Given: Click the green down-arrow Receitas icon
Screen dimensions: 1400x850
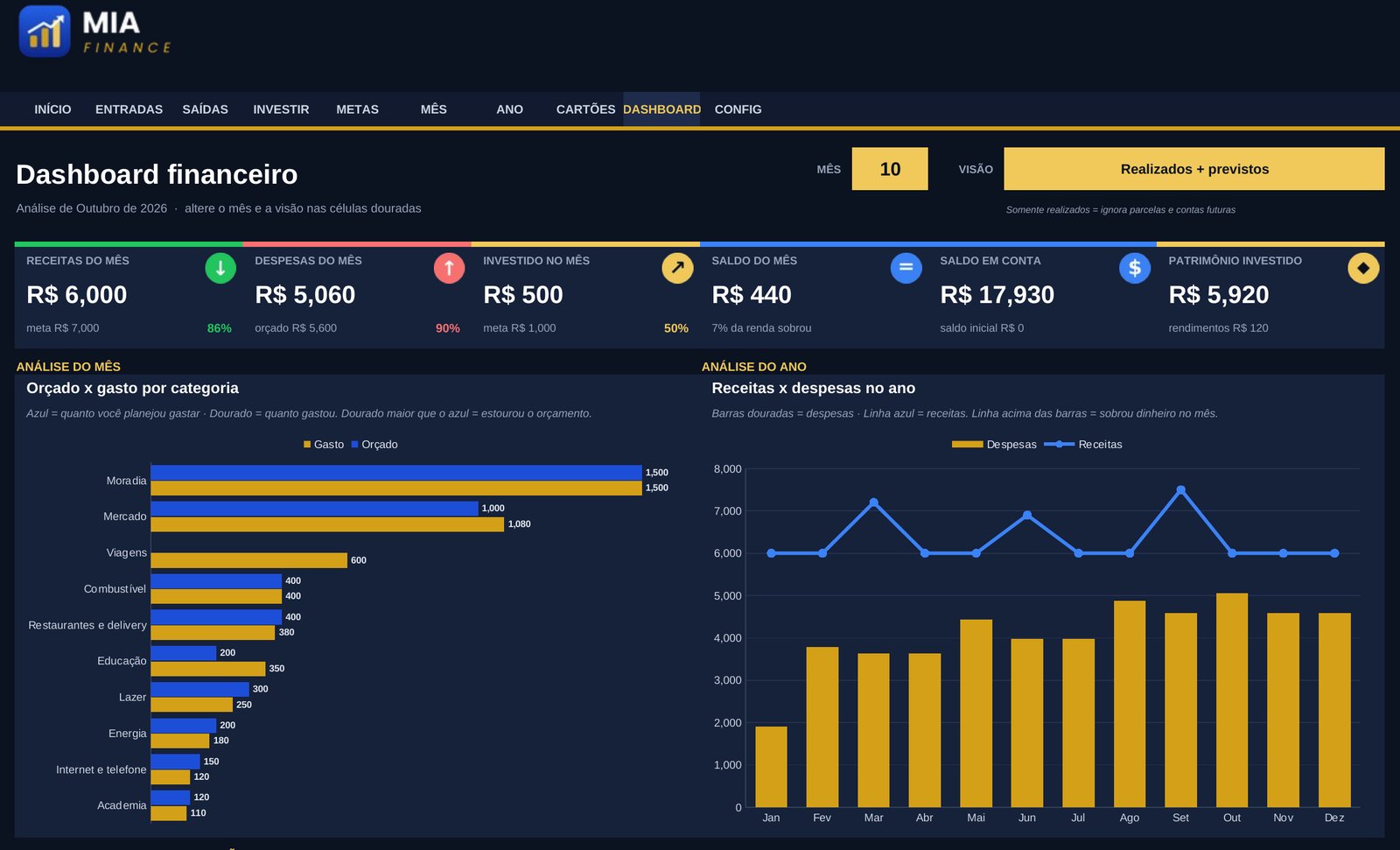Looking at the screenshot, I should pyautogui.click(x=220, y=268).
